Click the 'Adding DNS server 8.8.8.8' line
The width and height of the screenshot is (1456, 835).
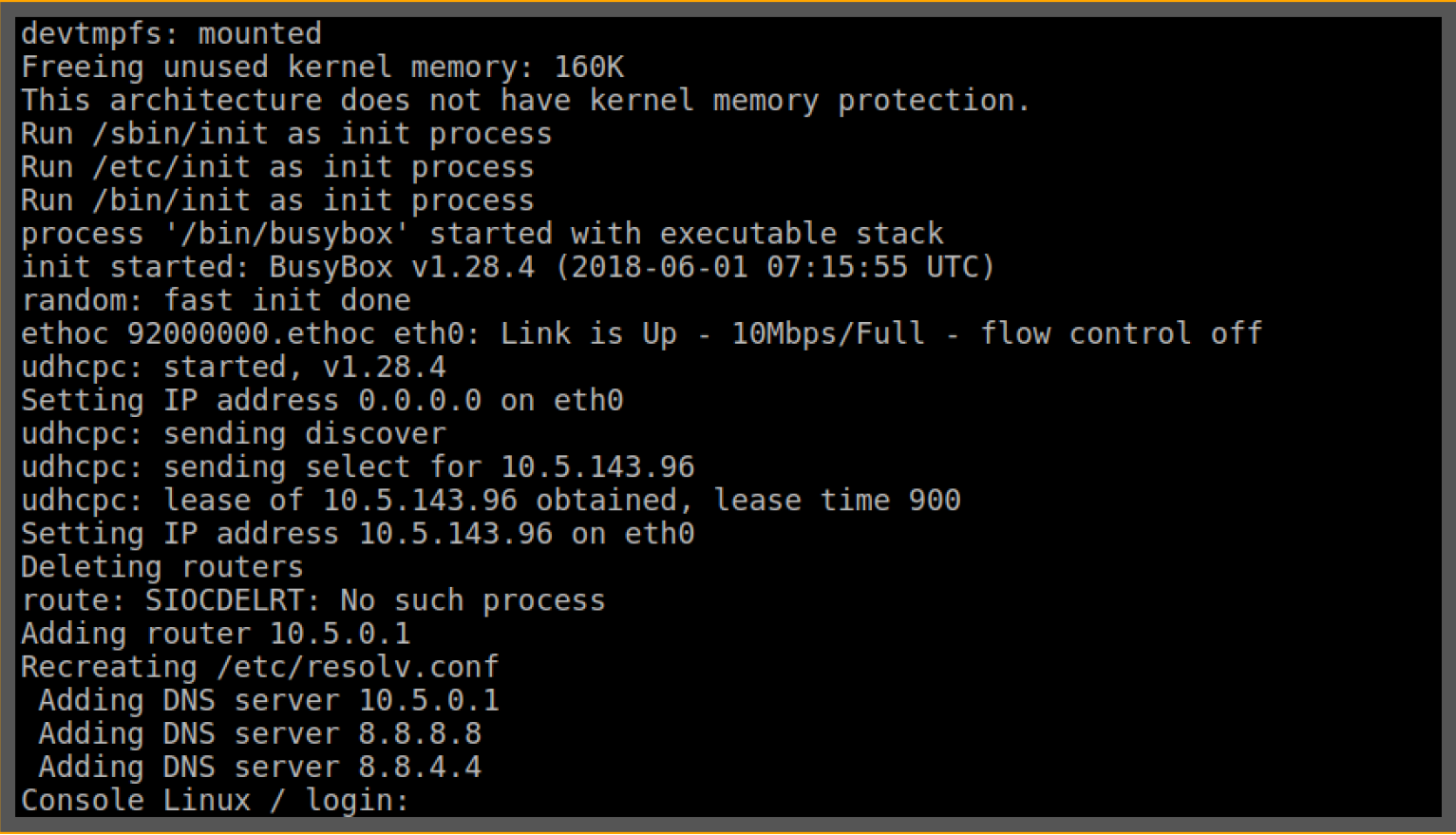coord(259,733)
